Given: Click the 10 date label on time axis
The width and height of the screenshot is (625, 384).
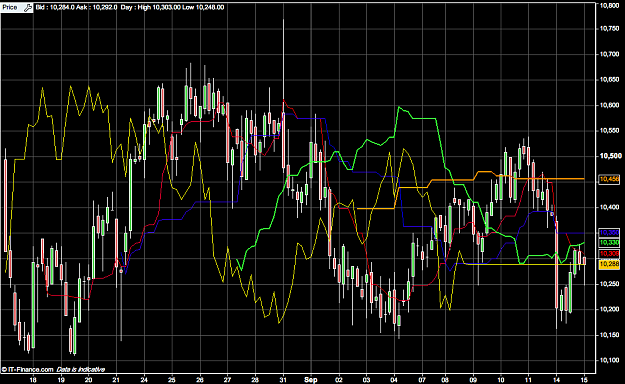Looking at the screenshot, I should (x=501, y=380).
